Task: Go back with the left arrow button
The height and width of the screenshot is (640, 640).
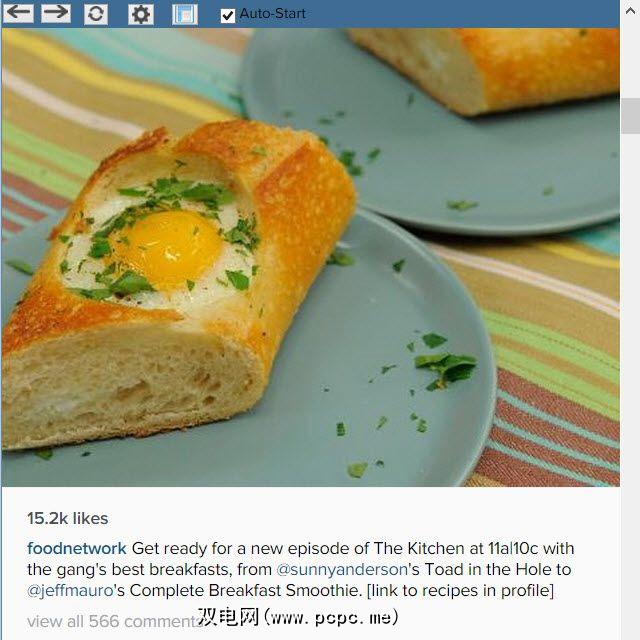Action: tap(18, 13)
